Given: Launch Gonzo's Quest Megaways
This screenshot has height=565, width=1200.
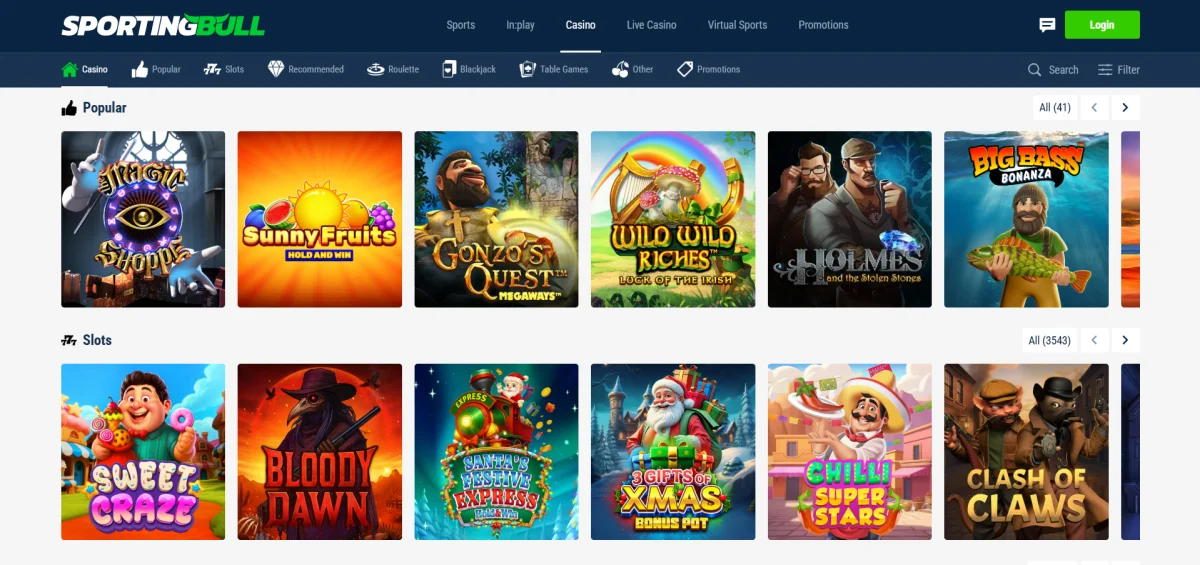Looking at the screenshot, I should pyautogui.click(x=496, y=219).
